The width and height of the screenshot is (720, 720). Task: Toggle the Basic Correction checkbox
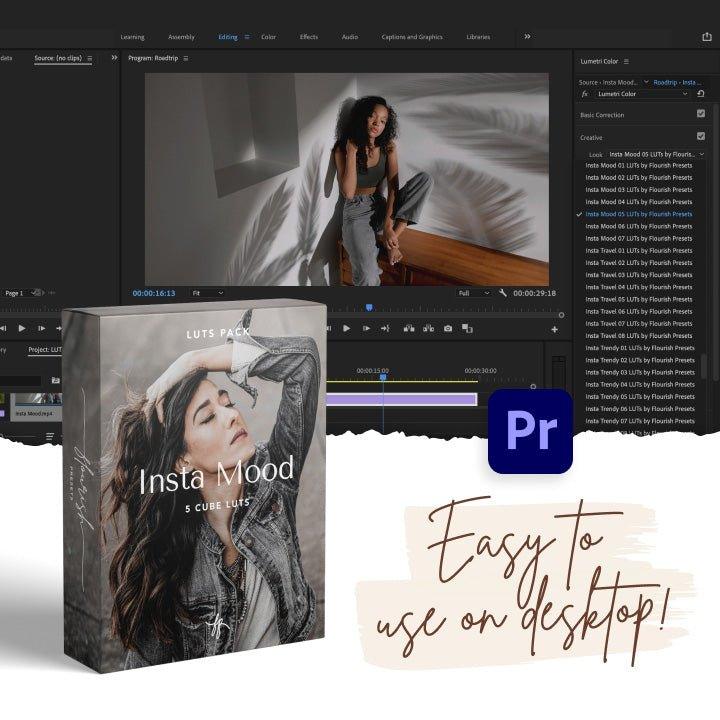[700, 114]
